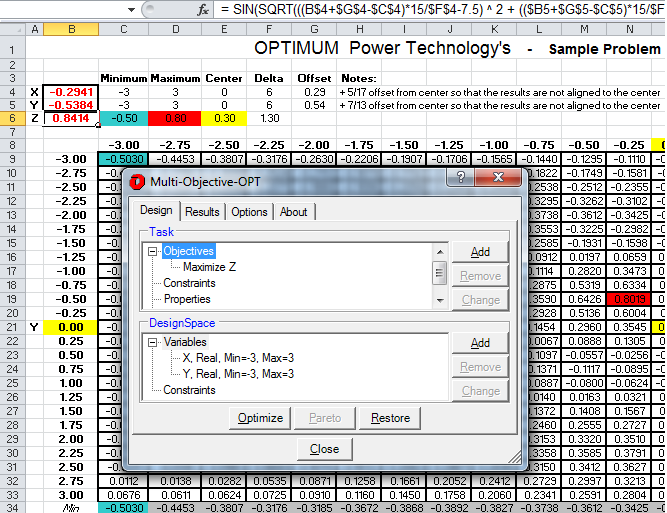Select the Offset value 0.29 cell
Viewport: 667px width, 513px height.
[314, 92]
